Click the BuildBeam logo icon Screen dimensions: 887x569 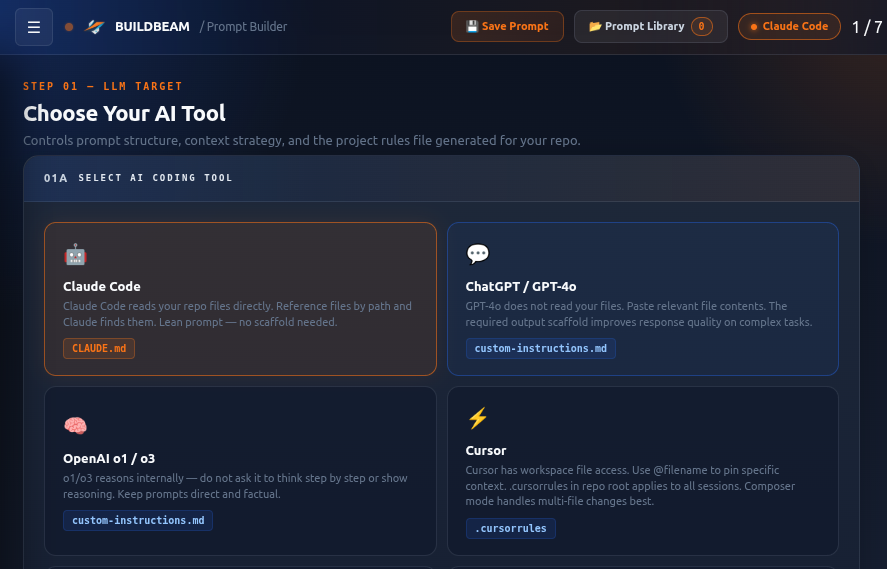click(x=94, y=27)
